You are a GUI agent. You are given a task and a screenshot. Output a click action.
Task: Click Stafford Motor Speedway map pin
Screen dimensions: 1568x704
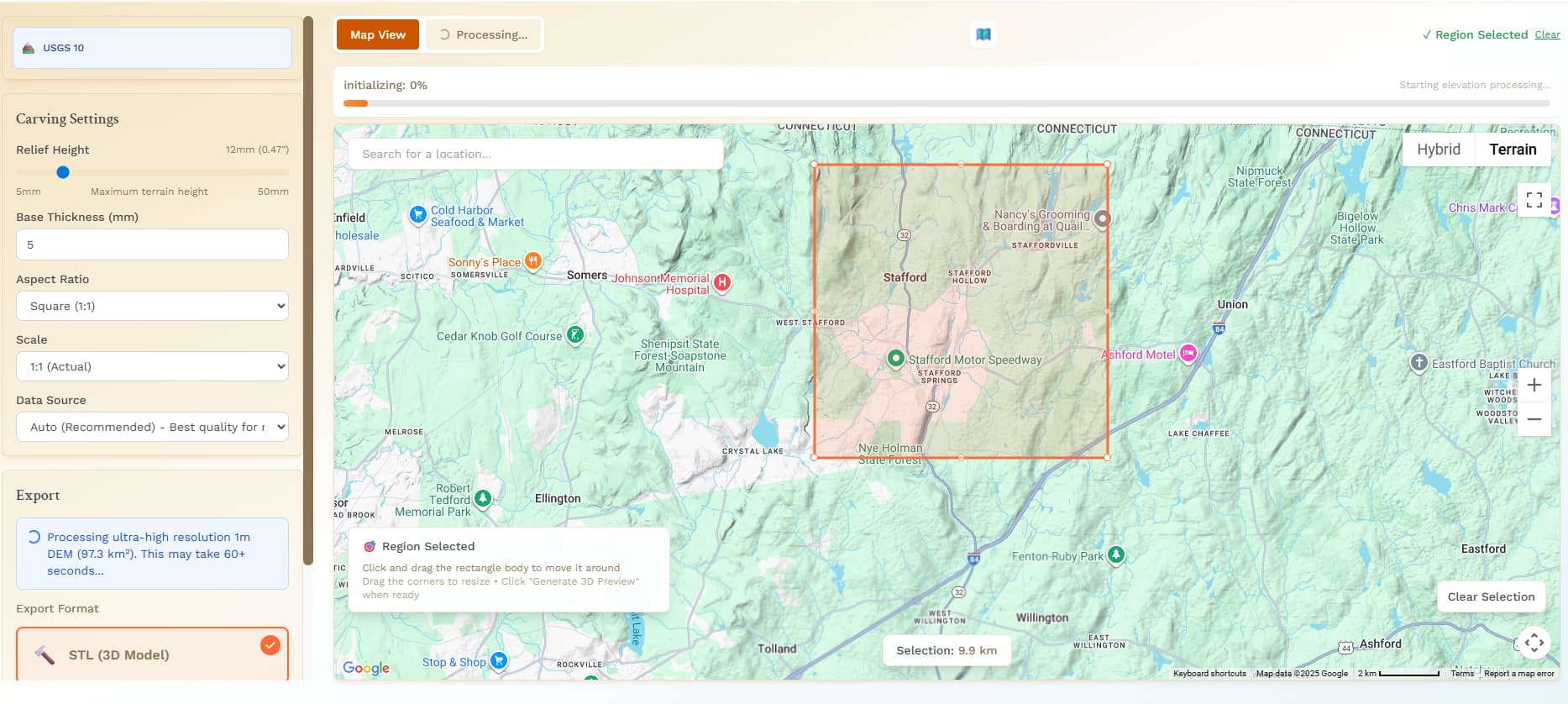tap(896, 358)
